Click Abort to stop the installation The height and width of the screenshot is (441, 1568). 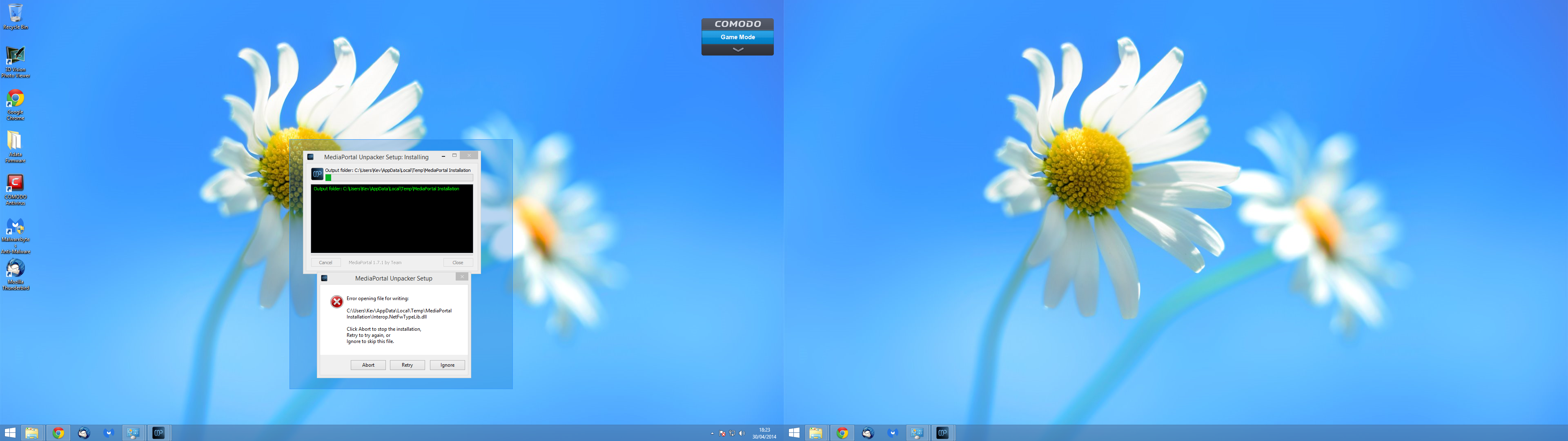coord(367,365)
